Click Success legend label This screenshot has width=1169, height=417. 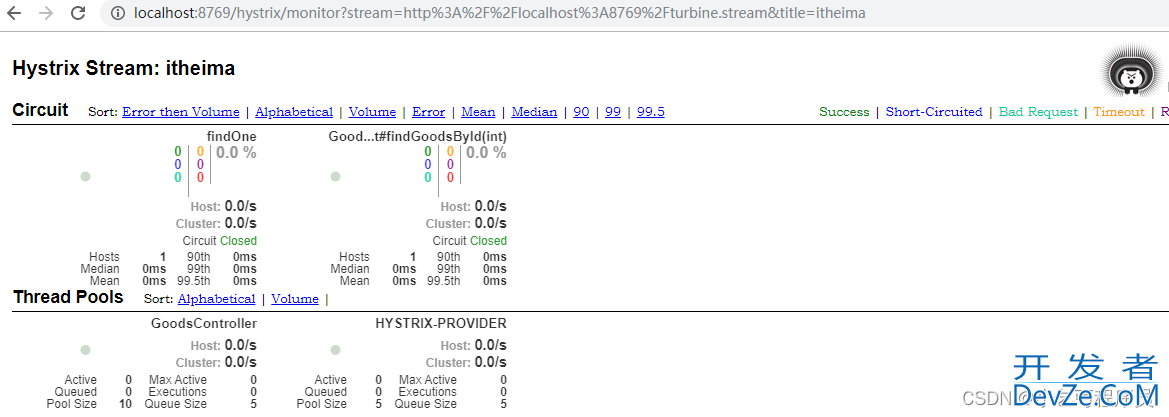[844, 112]
